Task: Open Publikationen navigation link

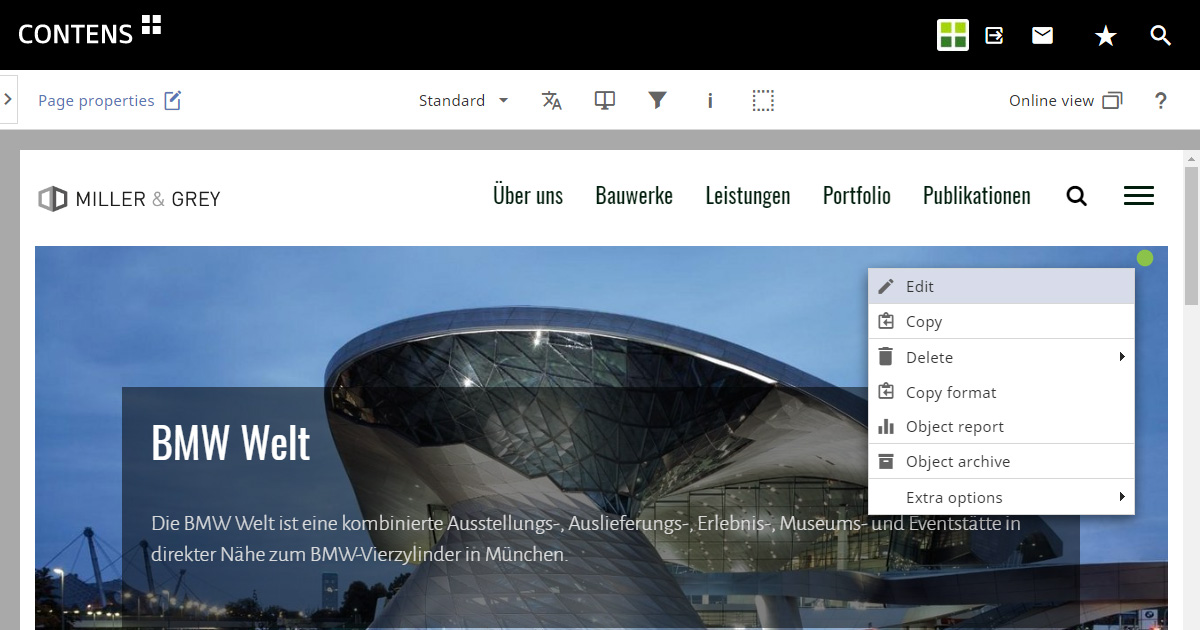Action: click(x=977, y=196)
